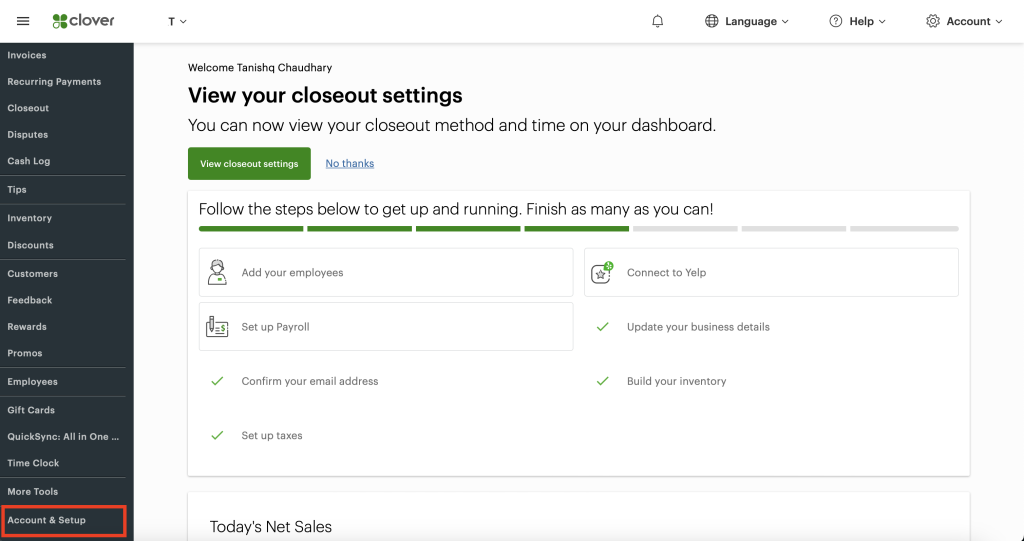Click the Help question mark icon
This screenshot has height=541, width=1024.
tap(836, 21)
